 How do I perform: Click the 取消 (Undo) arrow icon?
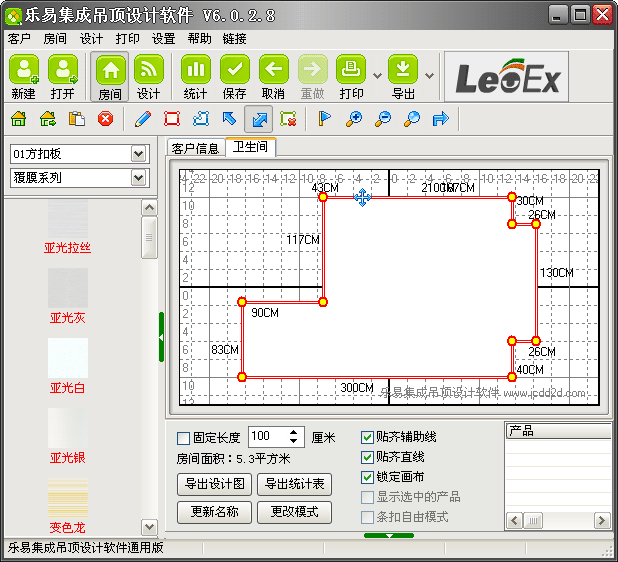click(273, 71)
